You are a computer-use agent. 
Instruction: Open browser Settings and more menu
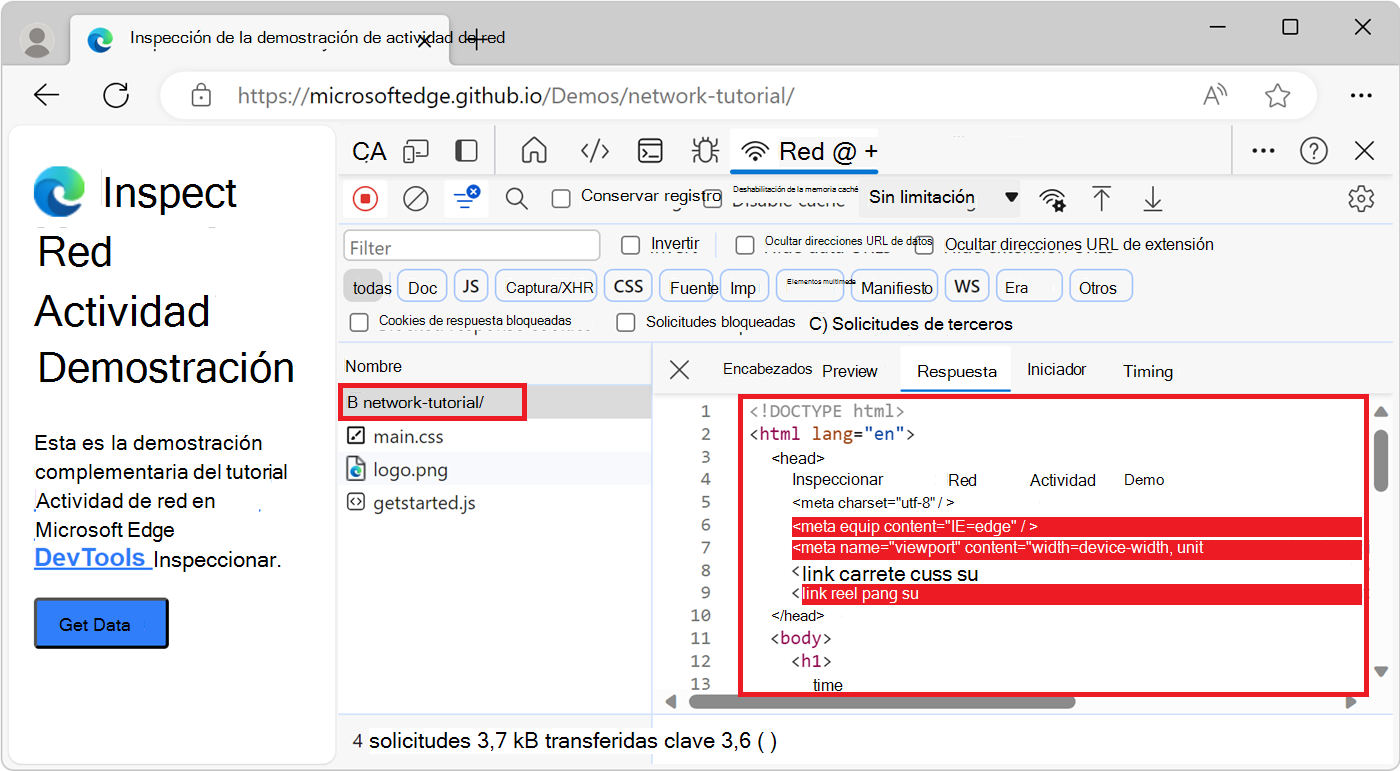tap(1360, 95)
